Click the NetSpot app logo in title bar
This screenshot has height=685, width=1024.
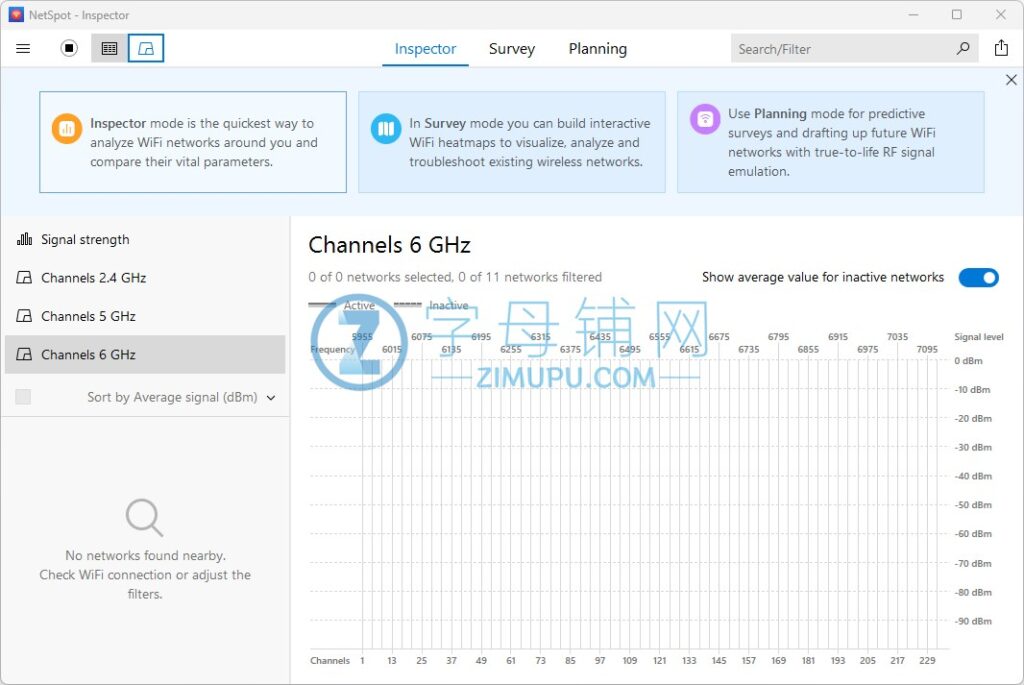pos(16,14)
